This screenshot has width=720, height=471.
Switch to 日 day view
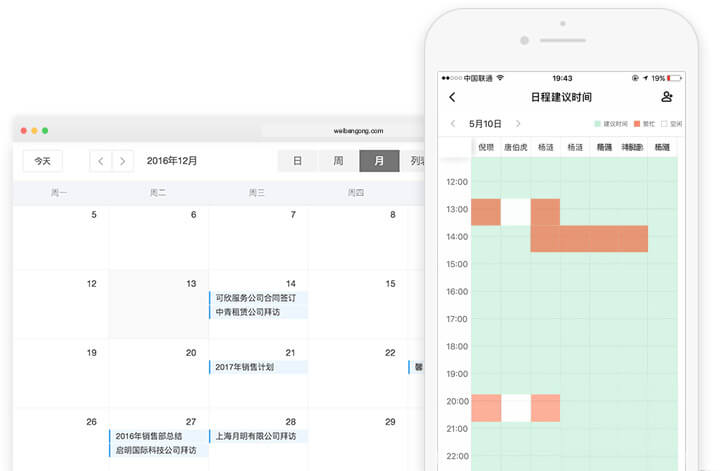[297, 161]
